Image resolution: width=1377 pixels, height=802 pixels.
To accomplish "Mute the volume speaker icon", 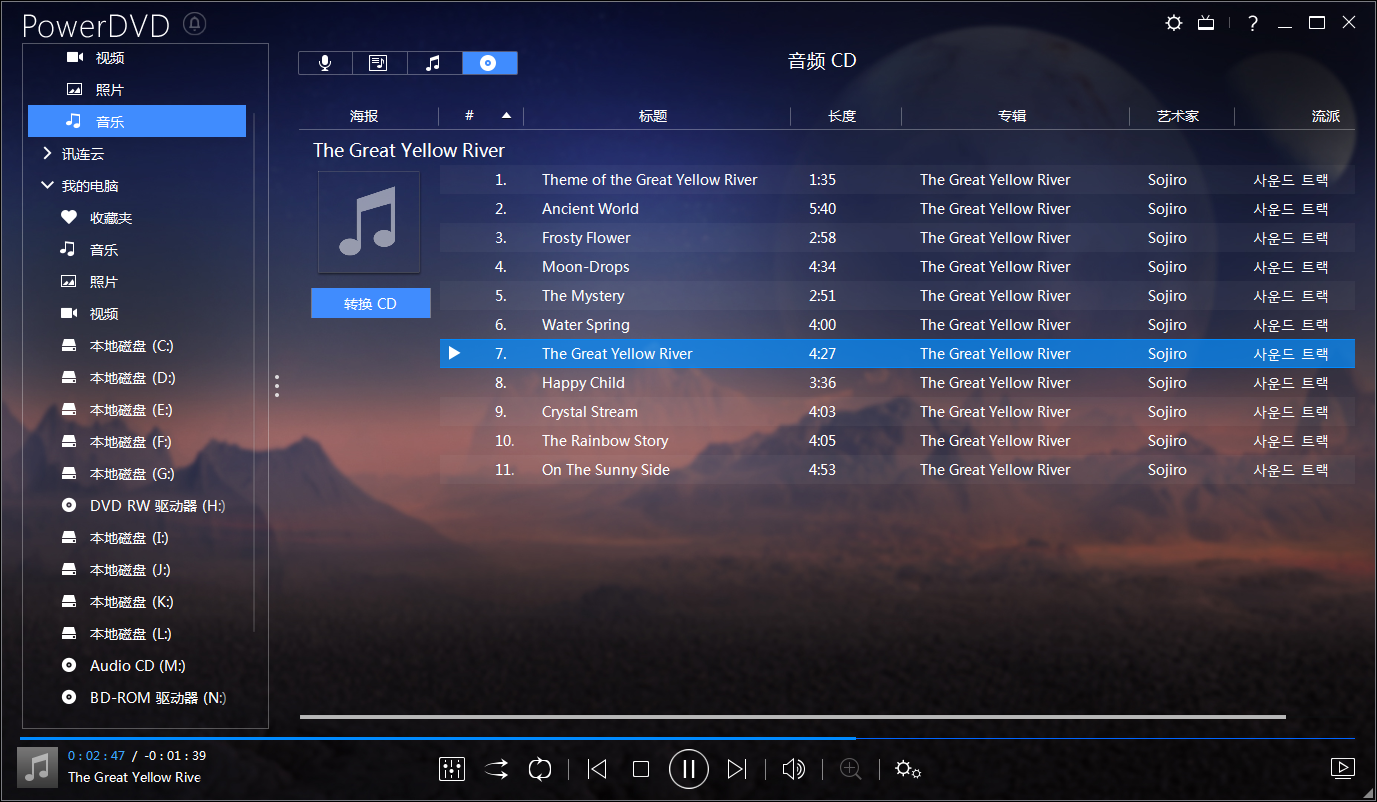I will 794,769.
